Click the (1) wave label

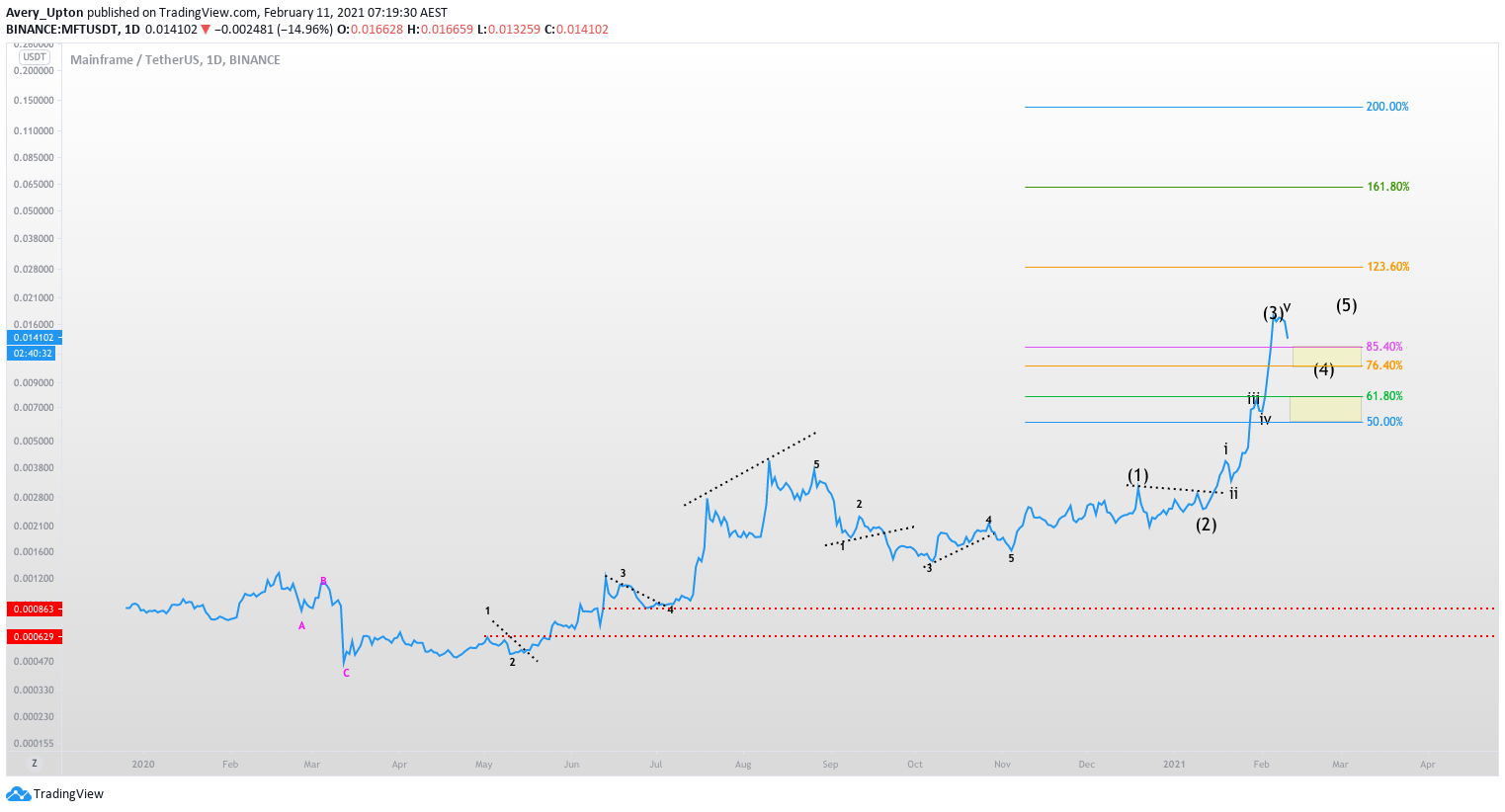click(1138, 476)
